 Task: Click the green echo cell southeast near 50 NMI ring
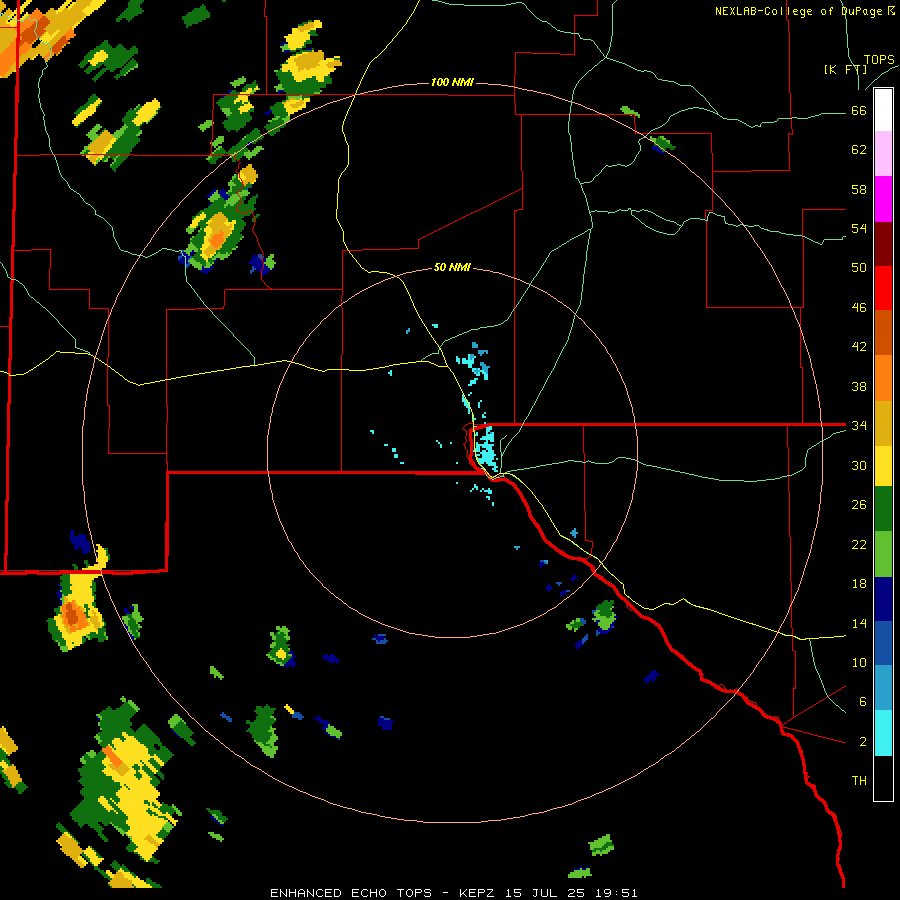point(604,616)
